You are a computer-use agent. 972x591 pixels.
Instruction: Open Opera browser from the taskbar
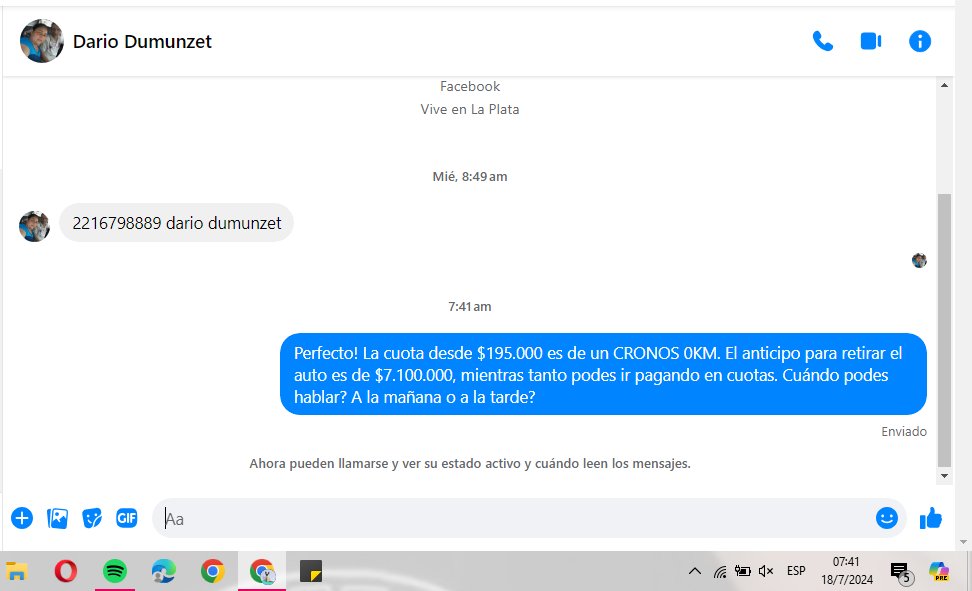[x=66, y=571]
